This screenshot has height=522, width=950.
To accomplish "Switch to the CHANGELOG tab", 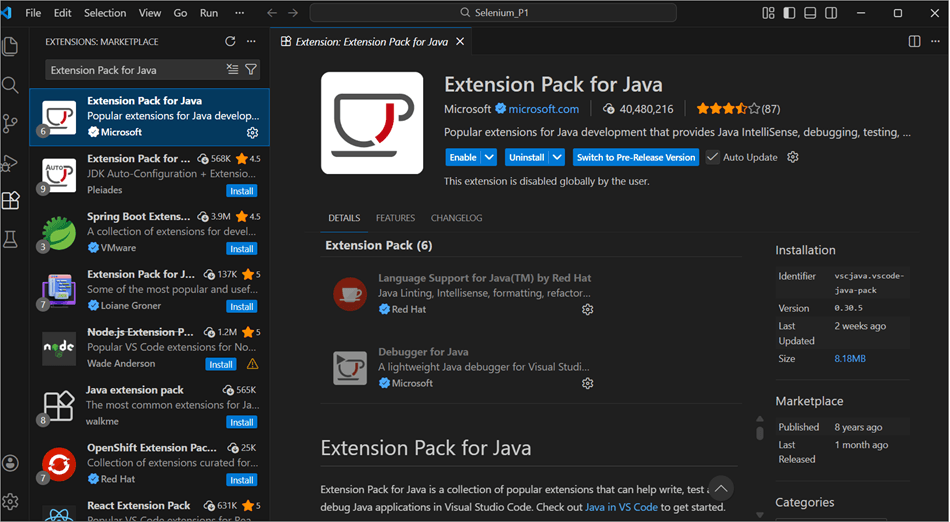I will (x=456, y=218).
